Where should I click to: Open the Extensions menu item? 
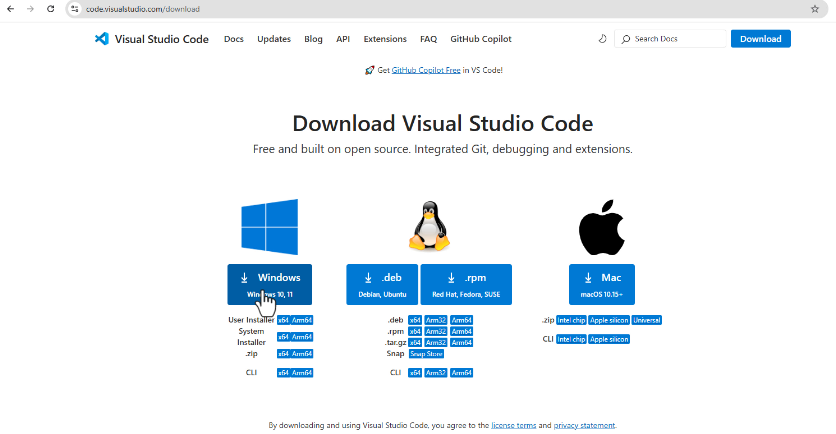point(385,39)
